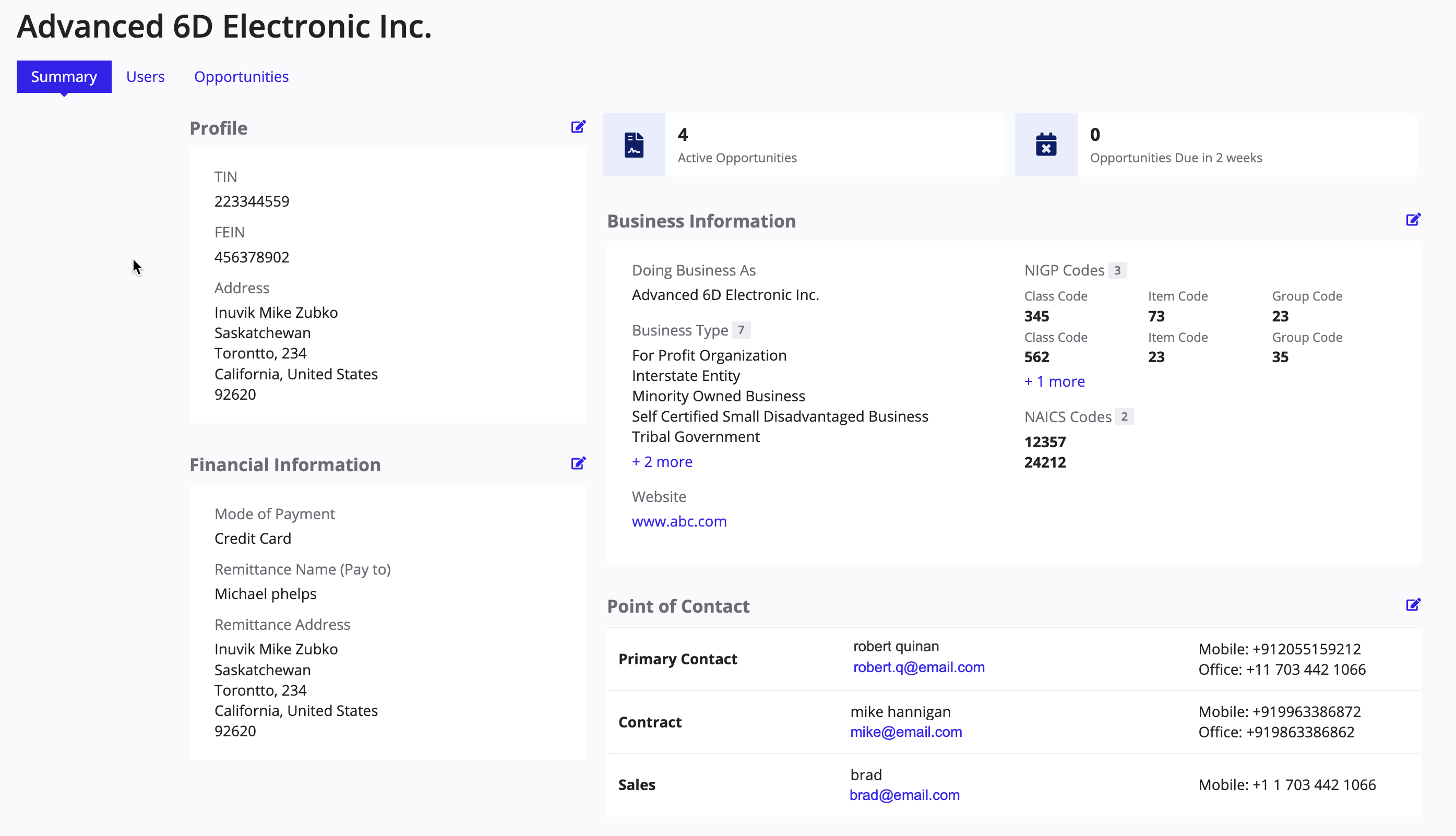The height and width of the screenshot is (836, 1456).
Task: Click the 'Sales' contact row label
Action: pyautogui.click(x=637, y=784)
